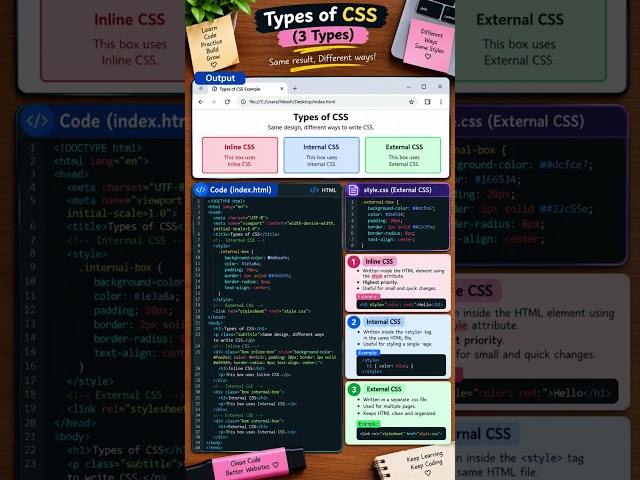Click 'Types of CSS' heading in the output page

pos(321,117)
